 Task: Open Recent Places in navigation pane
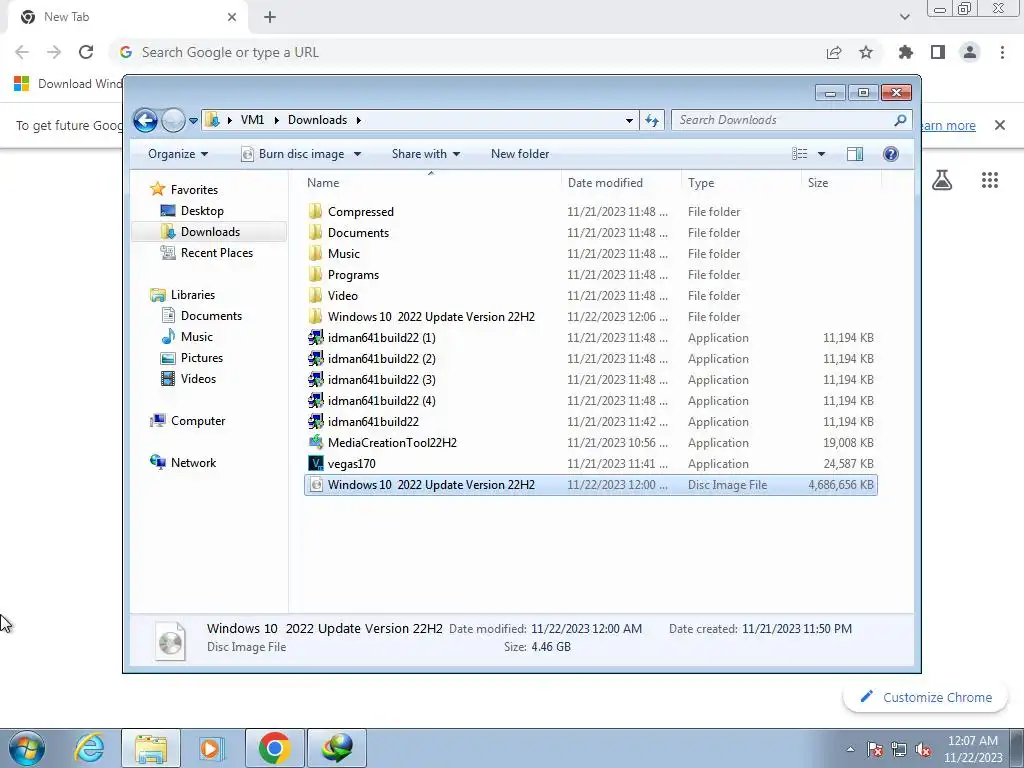click(216, 253)
